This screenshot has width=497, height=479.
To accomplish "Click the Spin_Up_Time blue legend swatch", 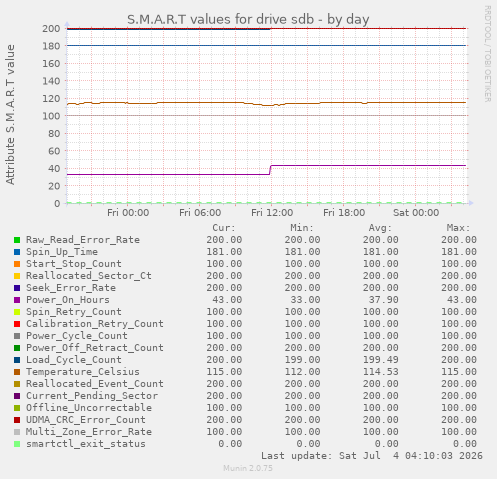I will coord(17,252).
